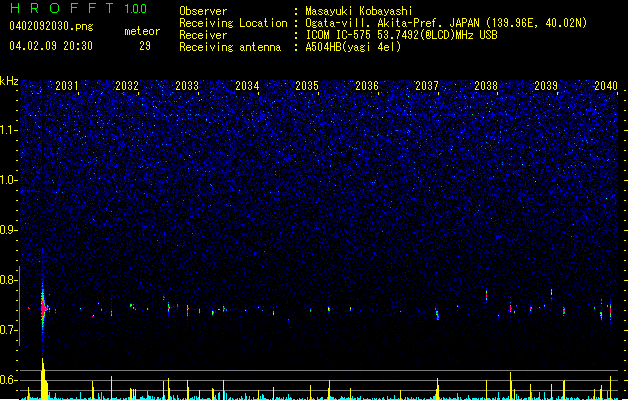This screenshot has width=629, height=400.
Task: Click the 2038 time marker
Action: (486, 85)
